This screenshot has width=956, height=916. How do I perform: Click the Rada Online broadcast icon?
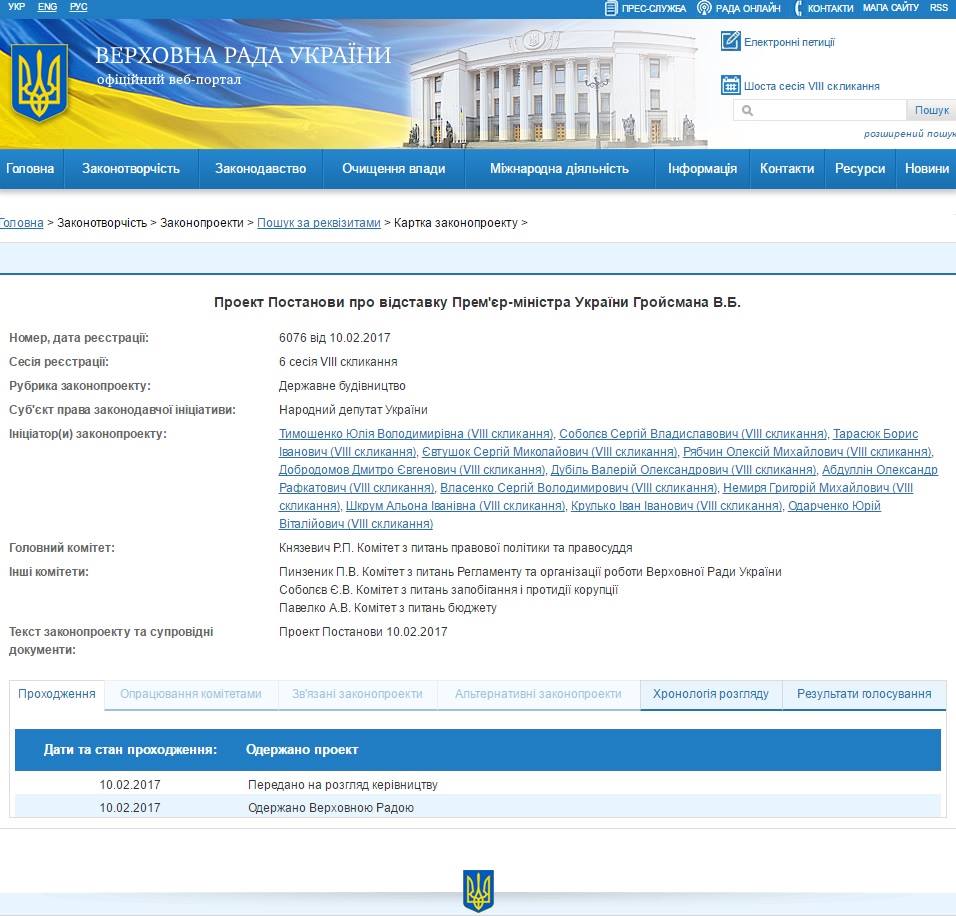[704, 8]
